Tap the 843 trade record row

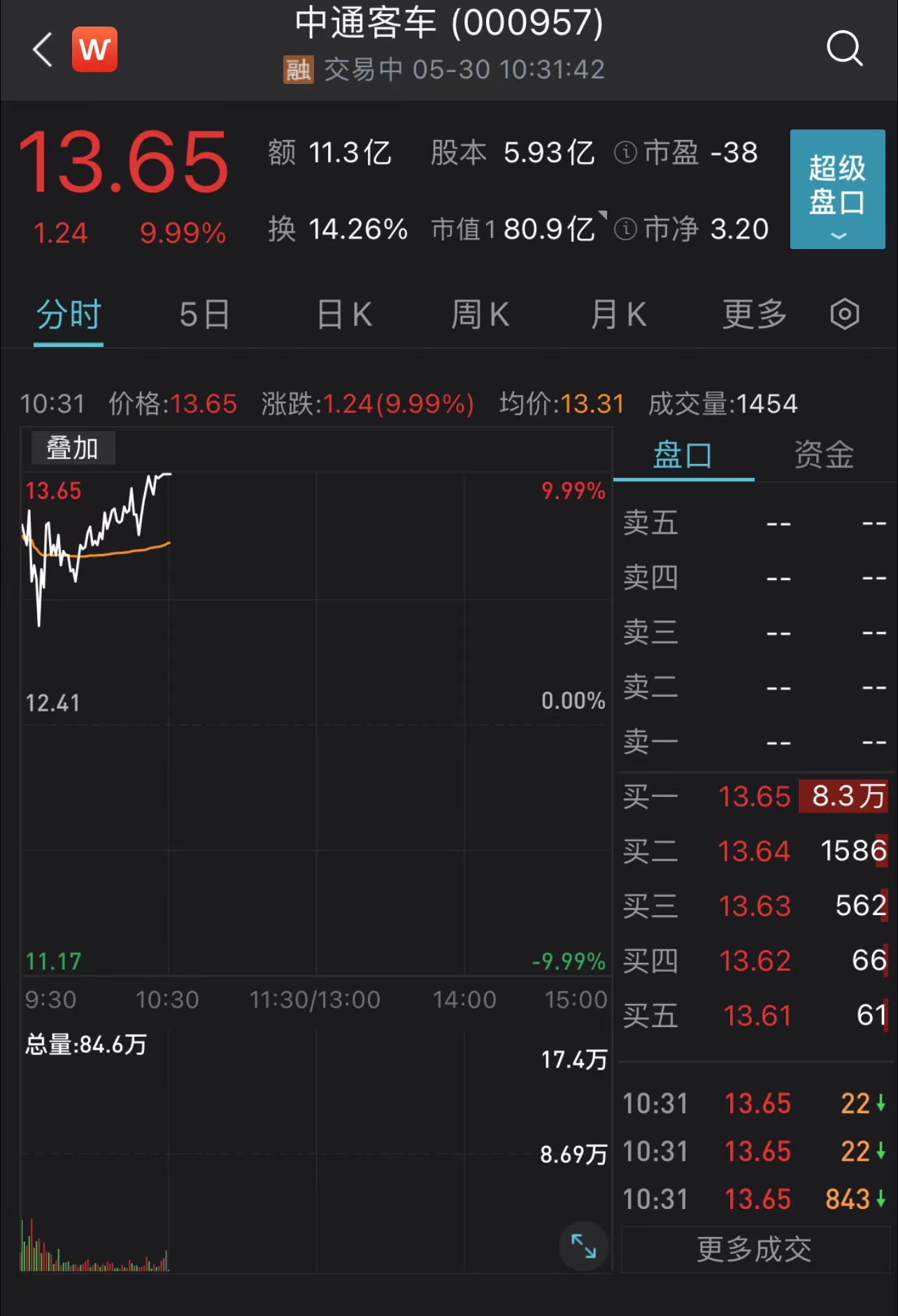click(754, 1199)
